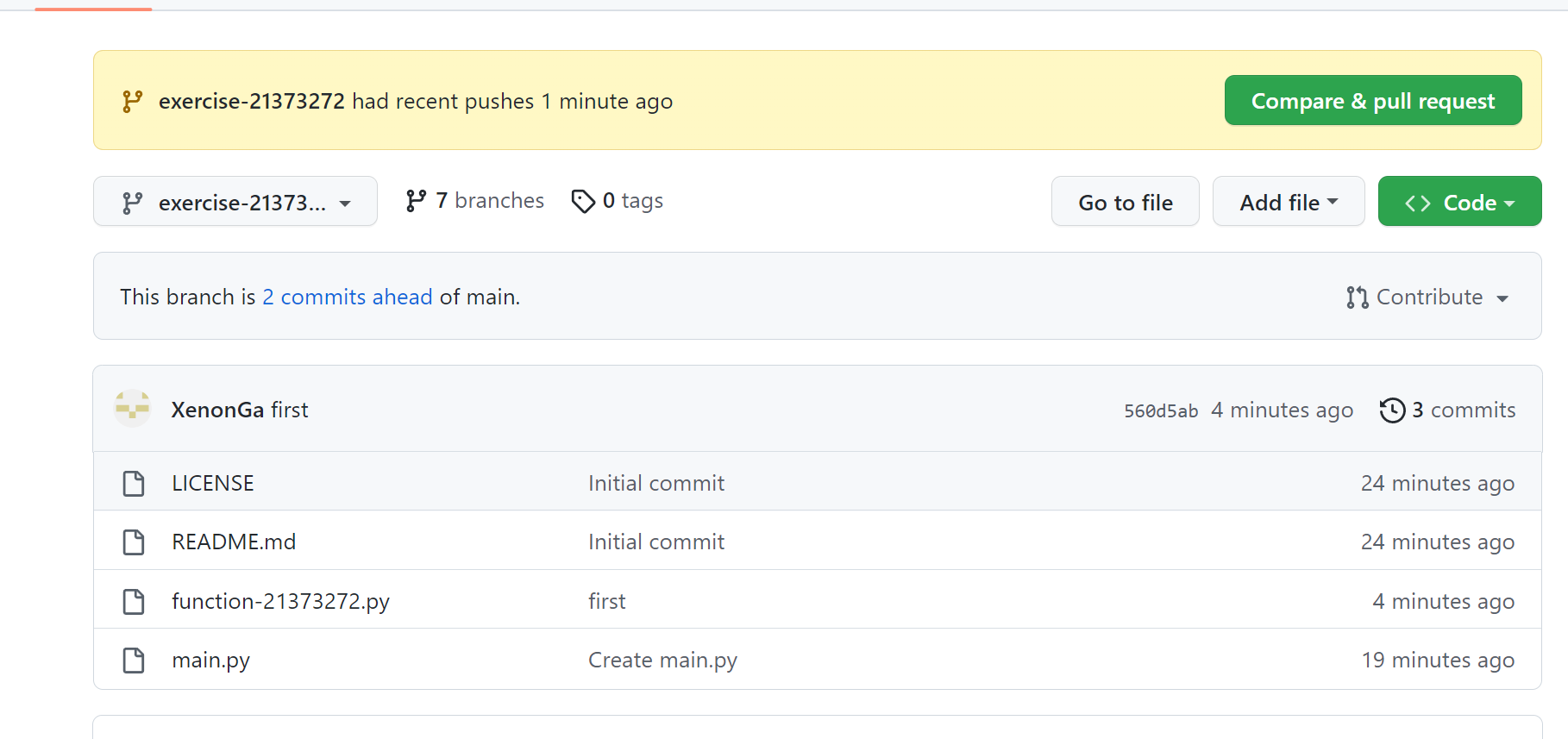Open the LICENSE file
The height and width of the screenshot is (739, 1568).
click(x=213, y=483)
